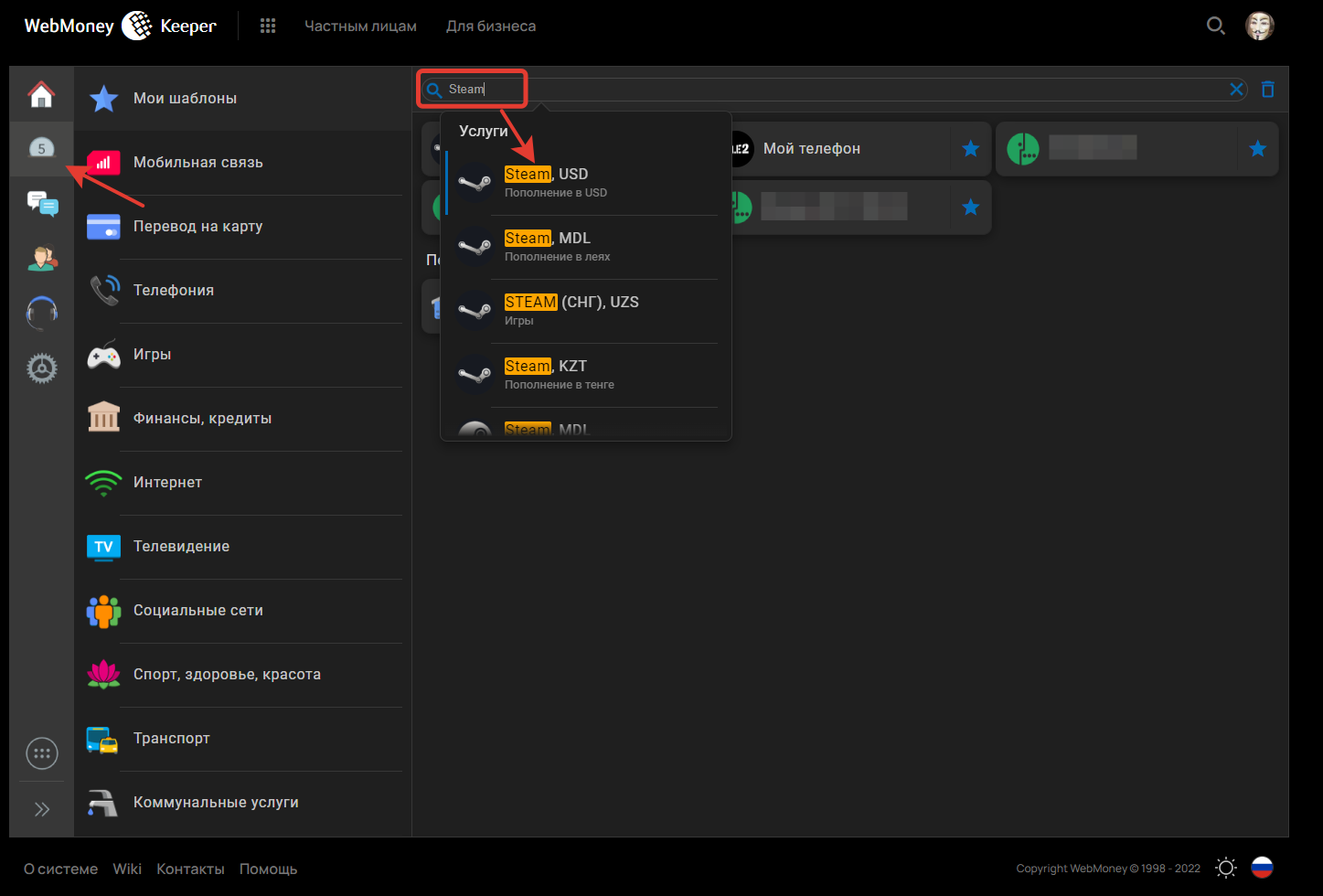Open the Перевод на карту category
Image resolution: width=1323 pixels, height=896 pixels.
click(242, 227)
